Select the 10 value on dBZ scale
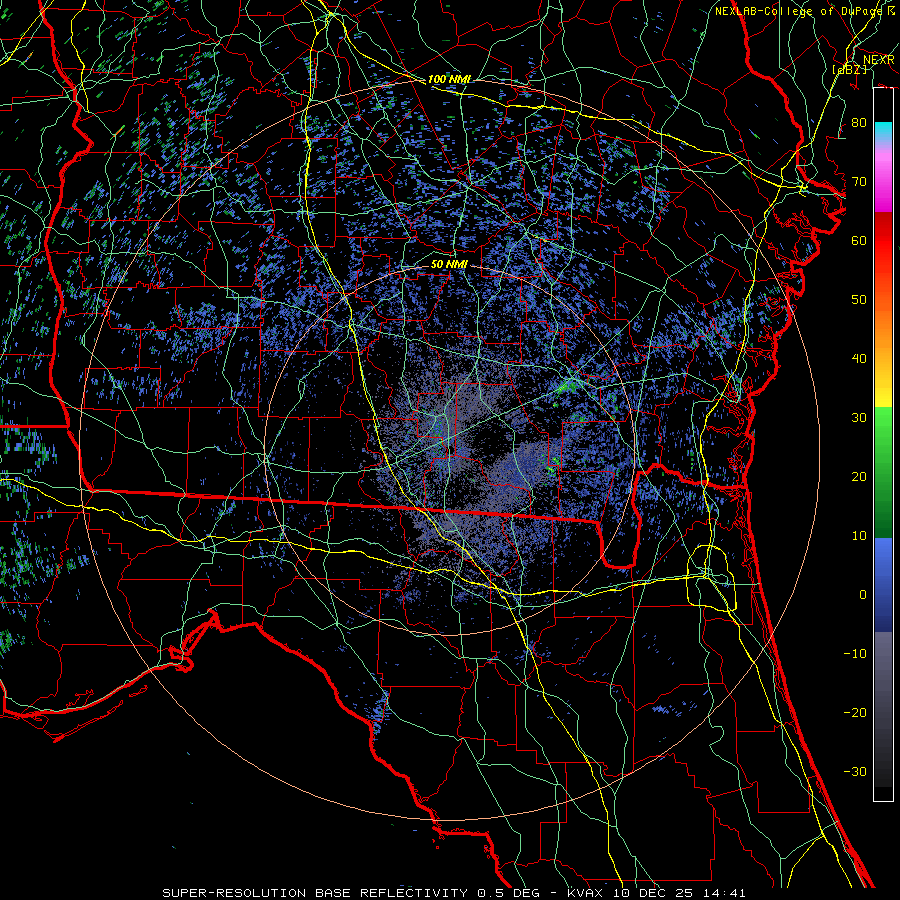 click(x=859, y=536)
